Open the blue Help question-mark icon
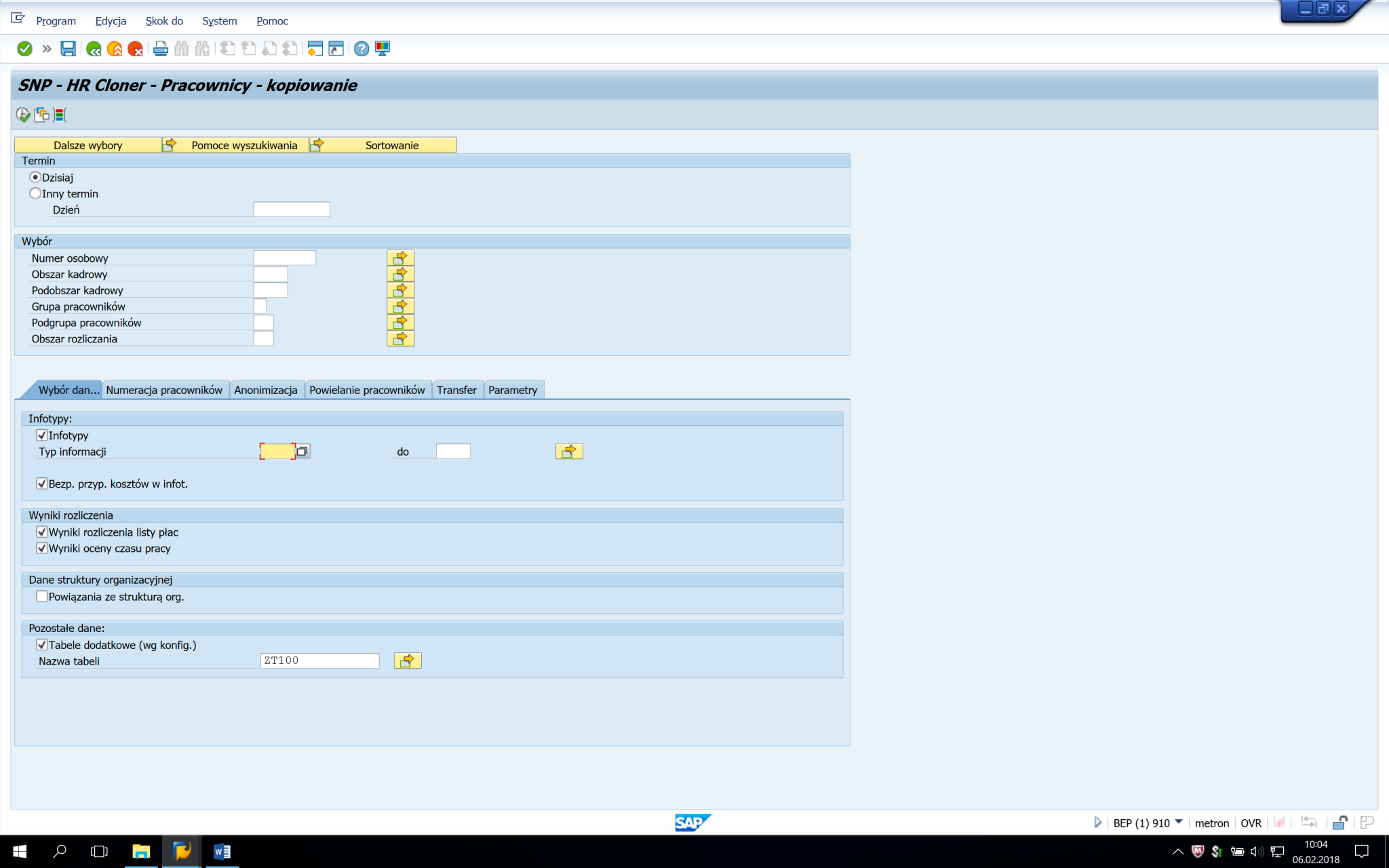This screenshot has height=868, width=1389. [361, 49]
